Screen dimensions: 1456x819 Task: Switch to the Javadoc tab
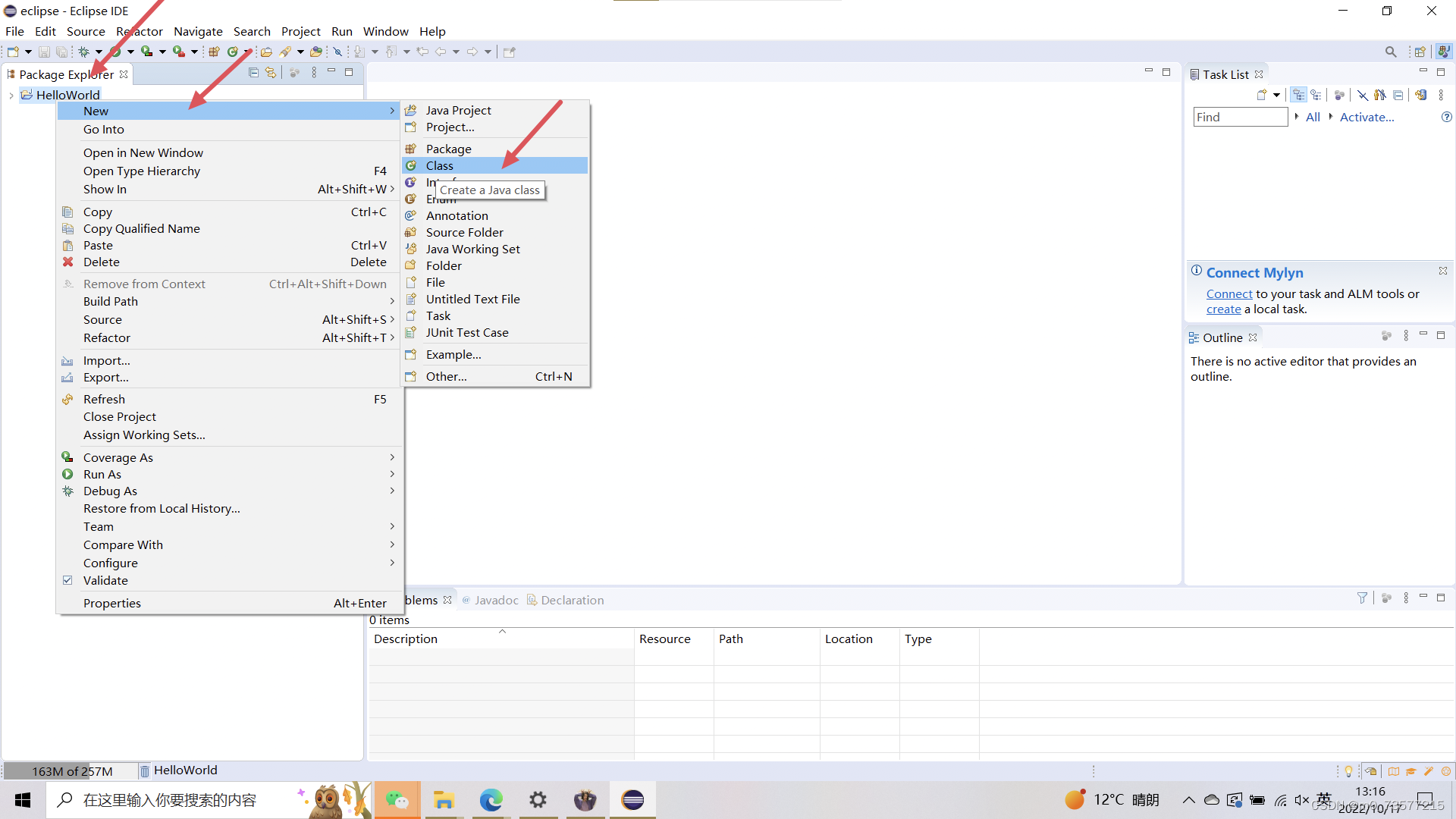[489, 600]
